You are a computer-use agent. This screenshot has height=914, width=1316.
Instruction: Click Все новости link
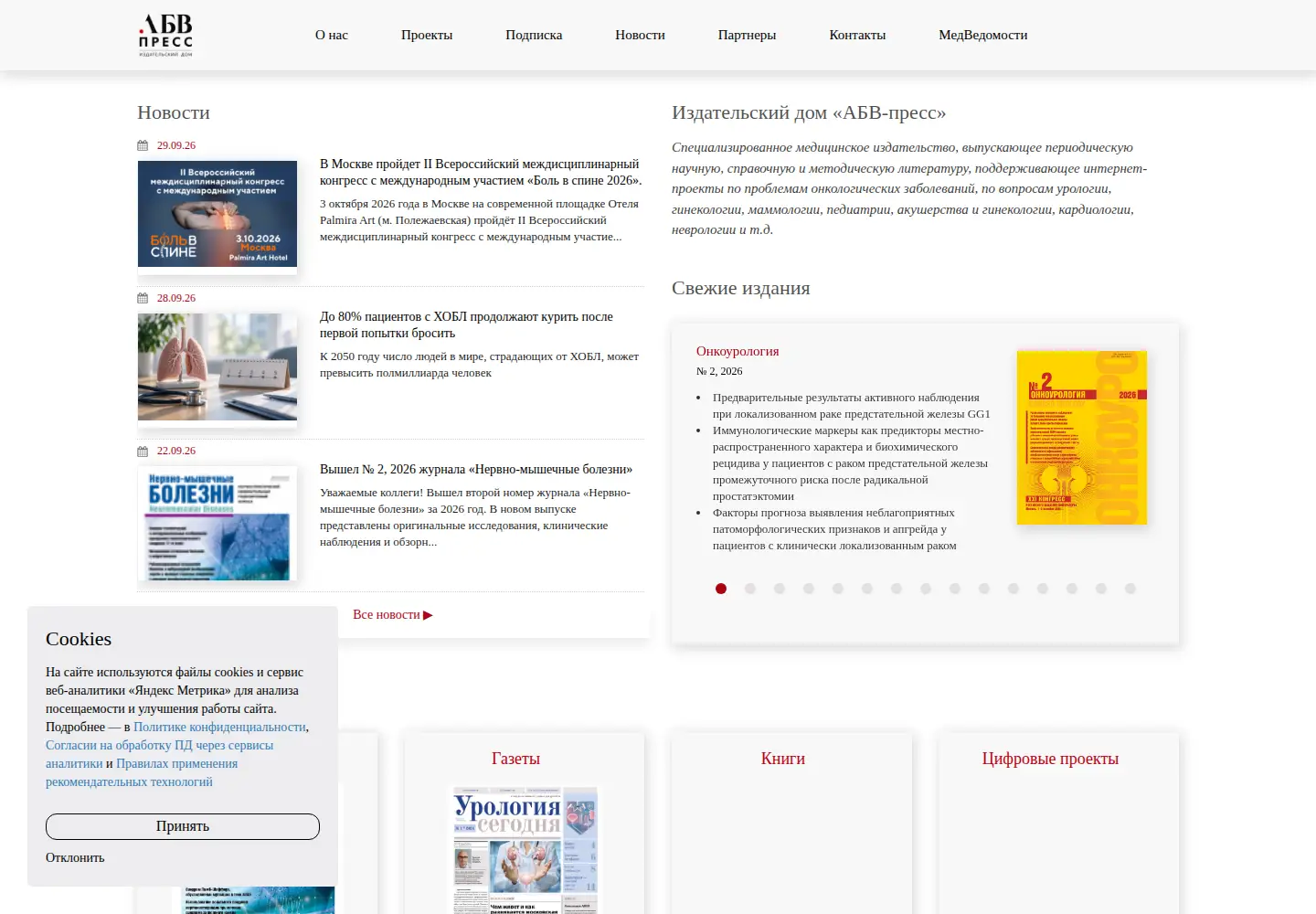pos(393,614)
